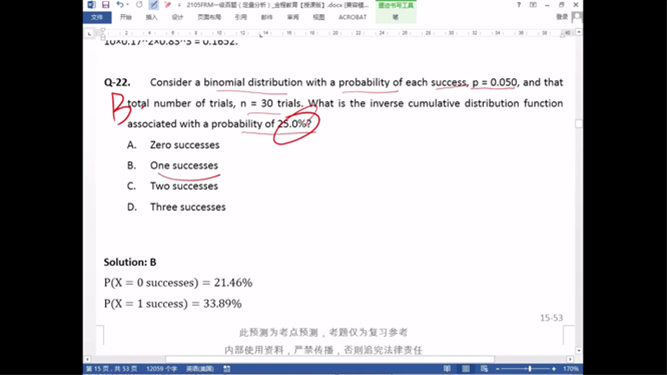The width and height of the screenshot is (667, 375).
Task: Open the Customize Quick Access Toolbar dropdown
Action: click(x=179, y=5)
